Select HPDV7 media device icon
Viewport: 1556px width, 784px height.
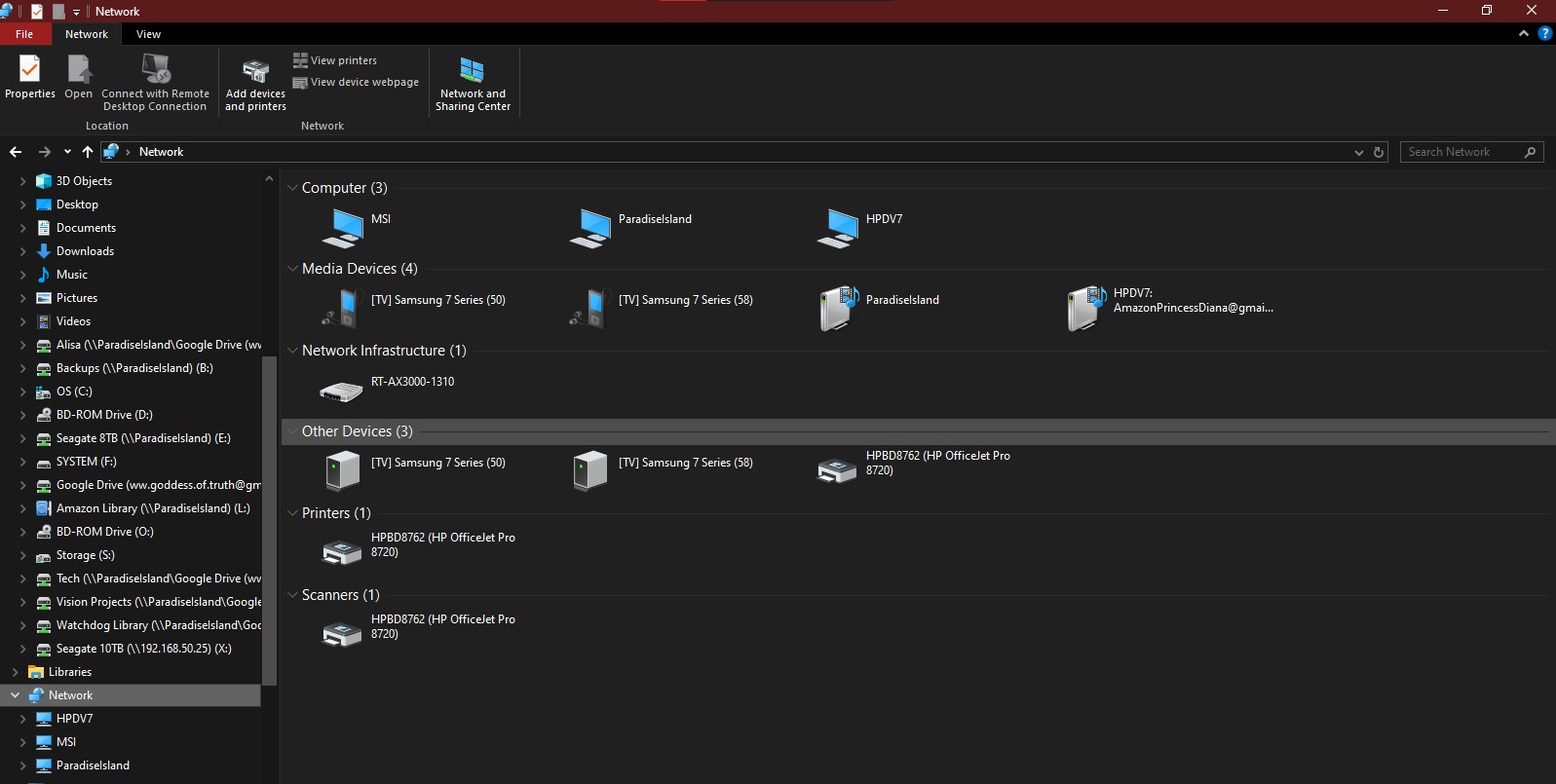(1087, 309)
